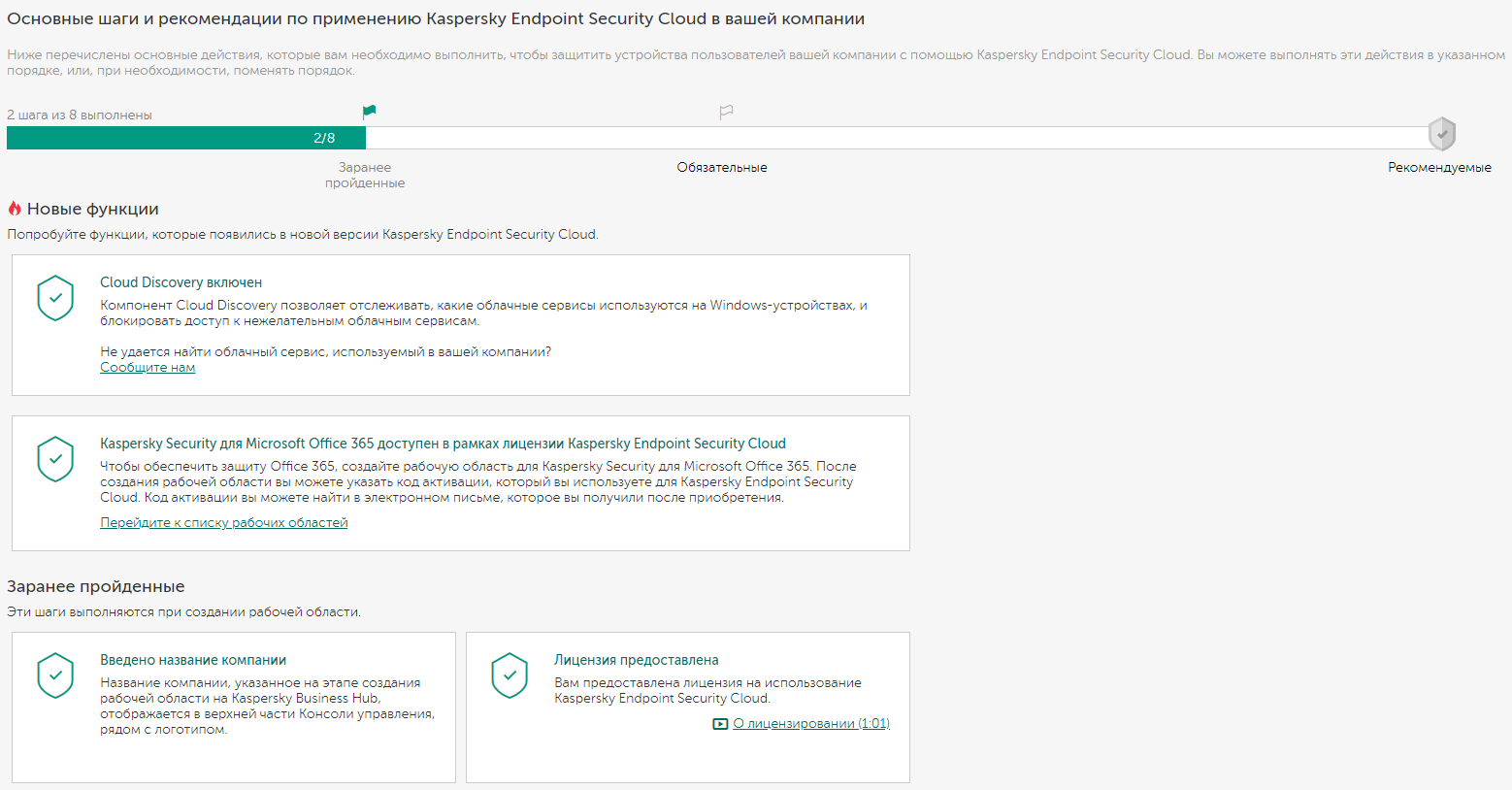This screenshot has width=1512, height=790.
Task: Click the green 2/8 progress bar fill
Action: click(186, 138)
